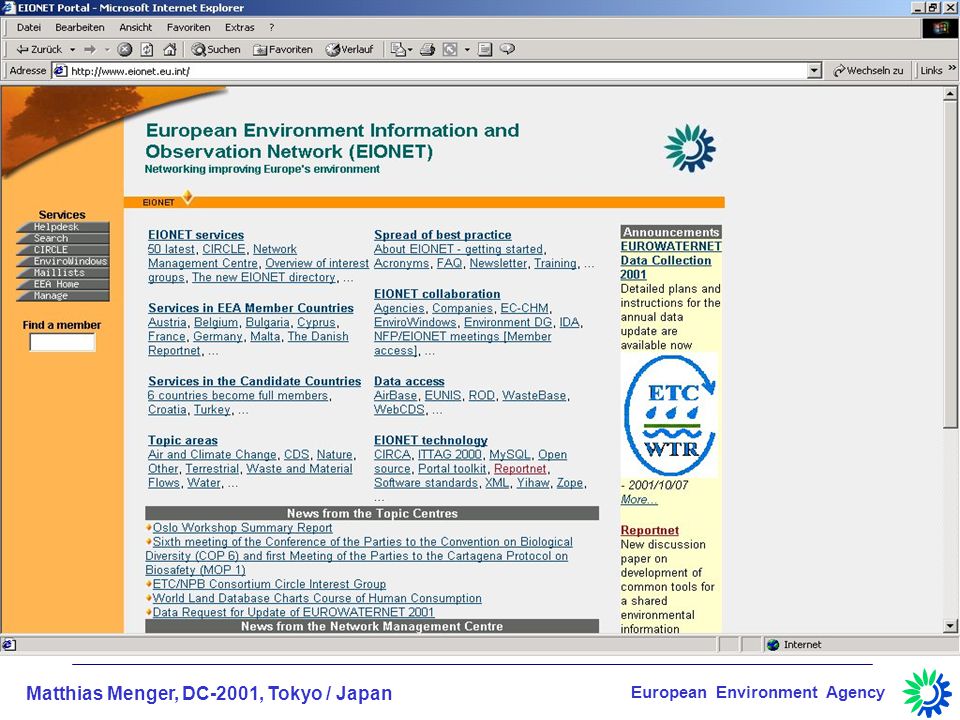Open the Data access heading link
The width and height of the screenshot is (960, 720).
click(409, 381)
